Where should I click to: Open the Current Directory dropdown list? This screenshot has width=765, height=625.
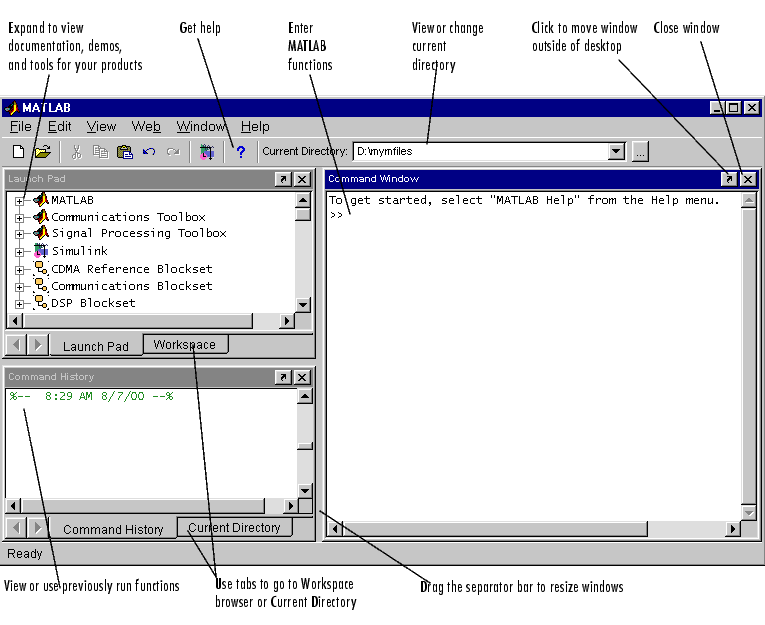[x=616, y=152]
